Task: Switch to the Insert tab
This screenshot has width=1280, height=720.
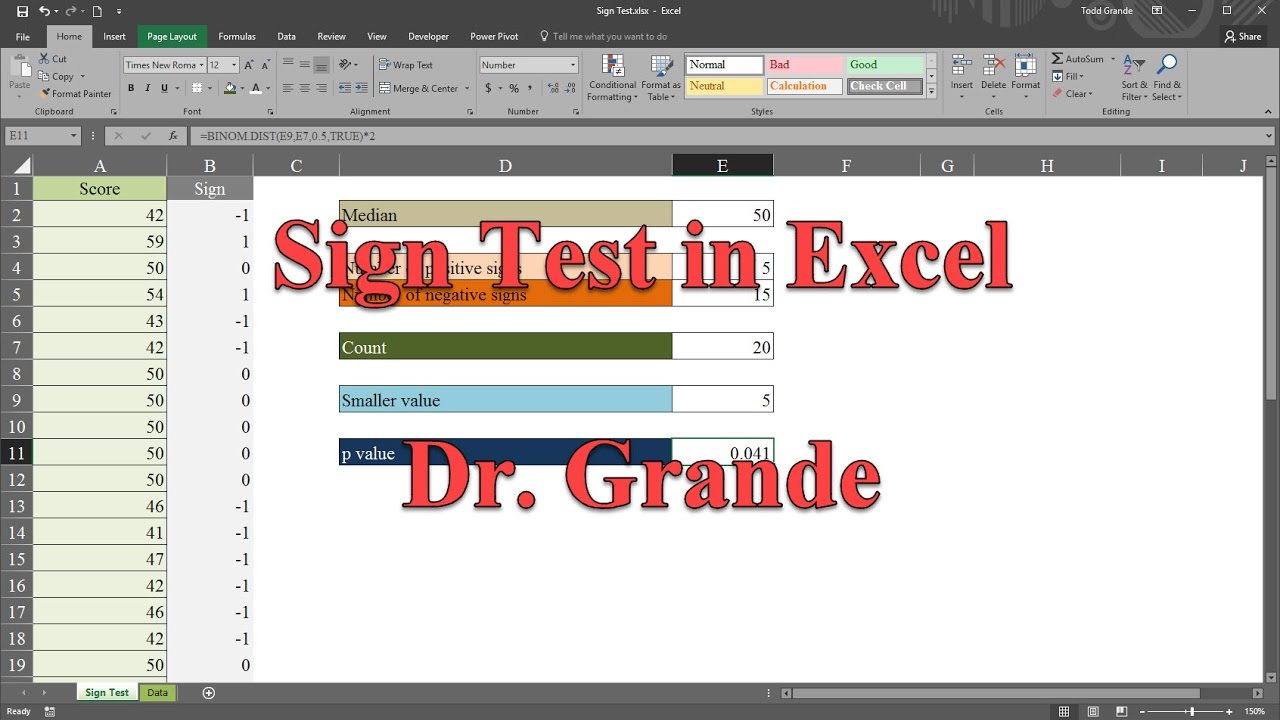Action: pos(114,36)
